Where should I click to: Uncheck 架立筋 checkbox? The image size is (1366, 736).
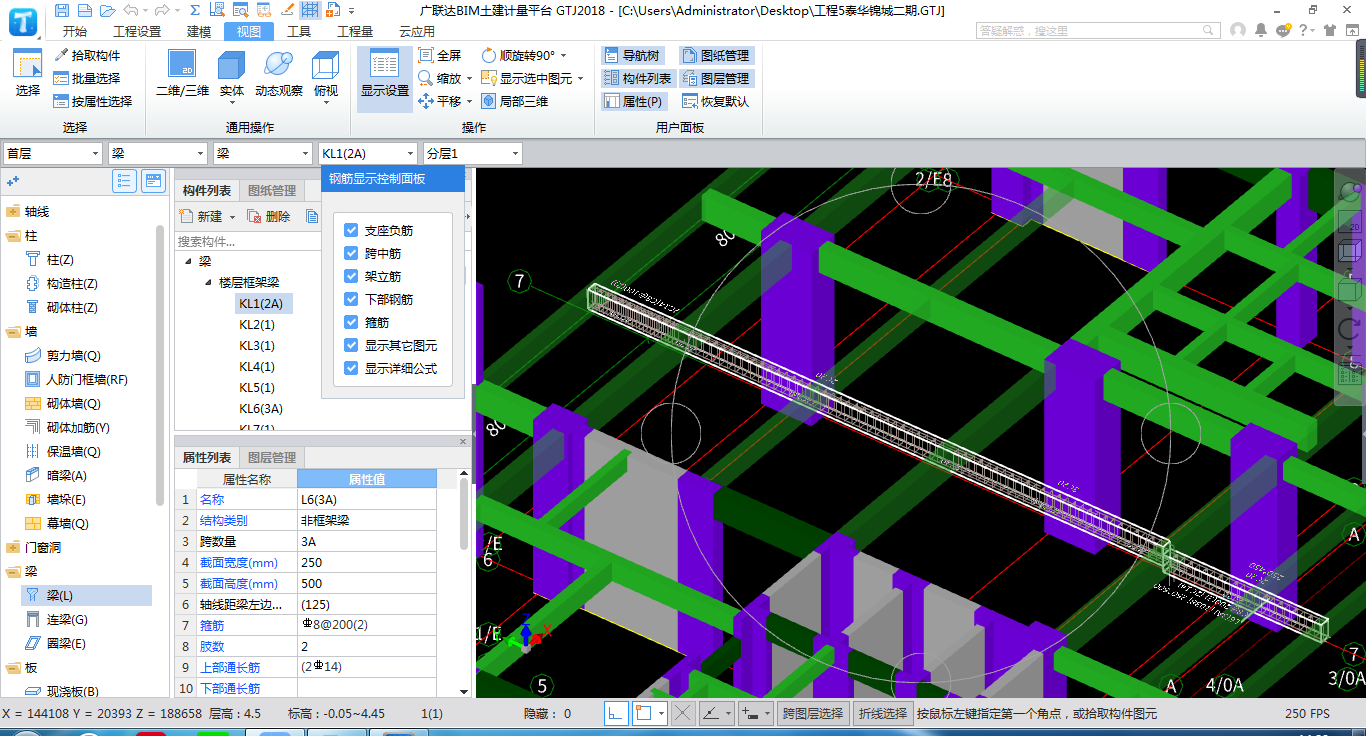(x=351, y=276)
